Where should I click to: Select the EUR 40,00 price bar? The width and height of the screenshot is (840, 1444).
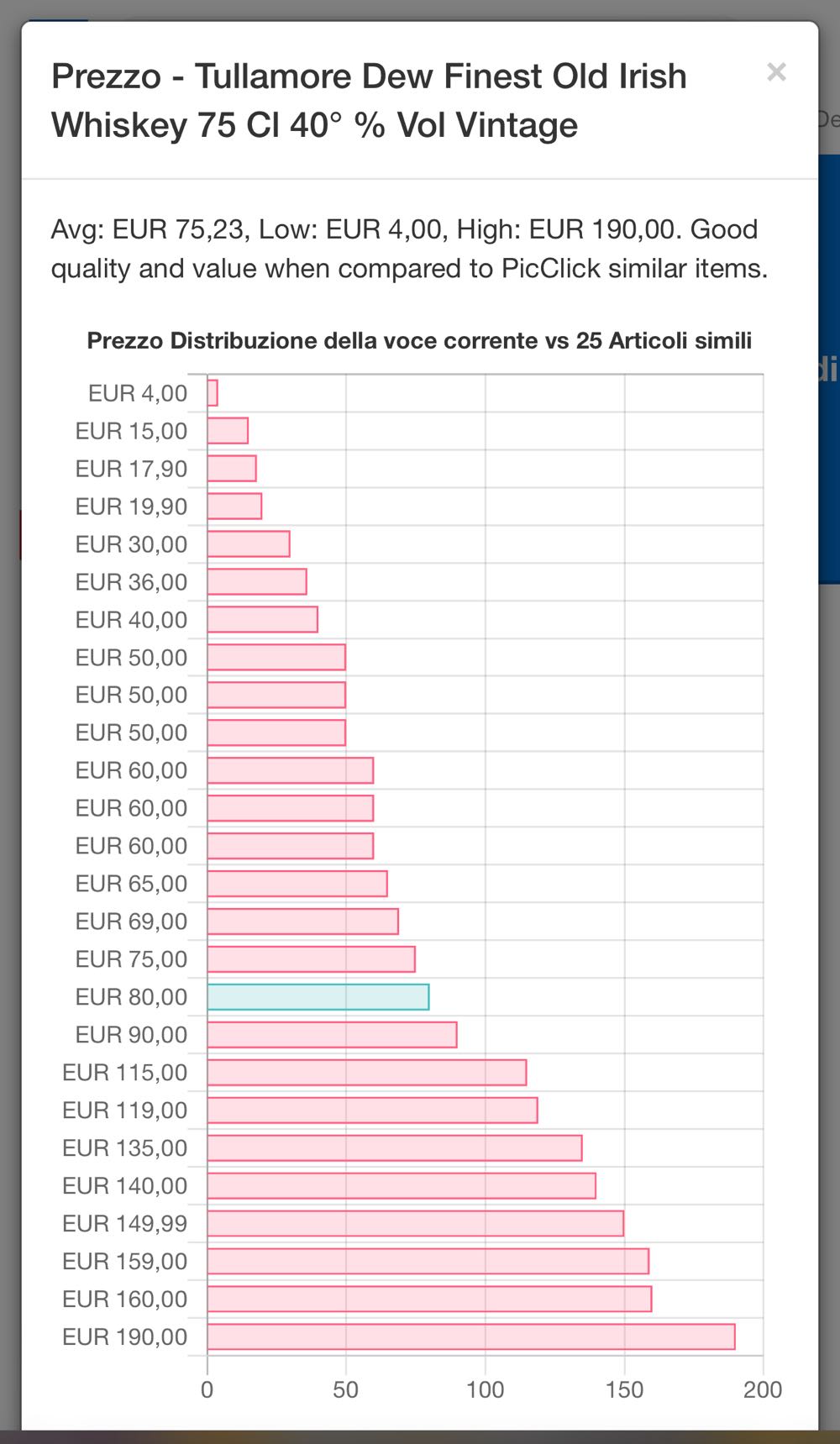262,620
